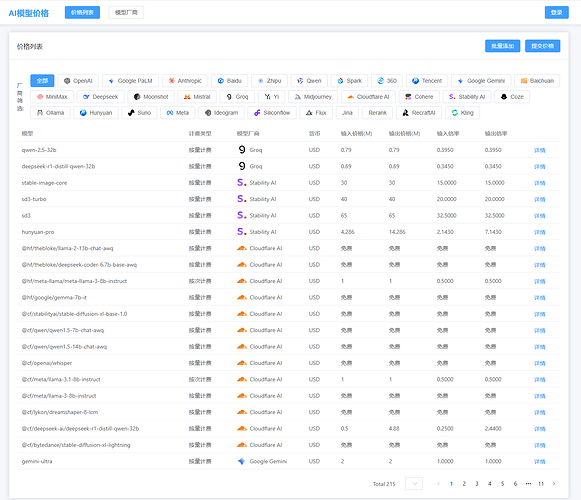Viewport: 581px width, 500px height.
Task: Expand the pagination ellipsis for more pages
Action: click(528, 484)
